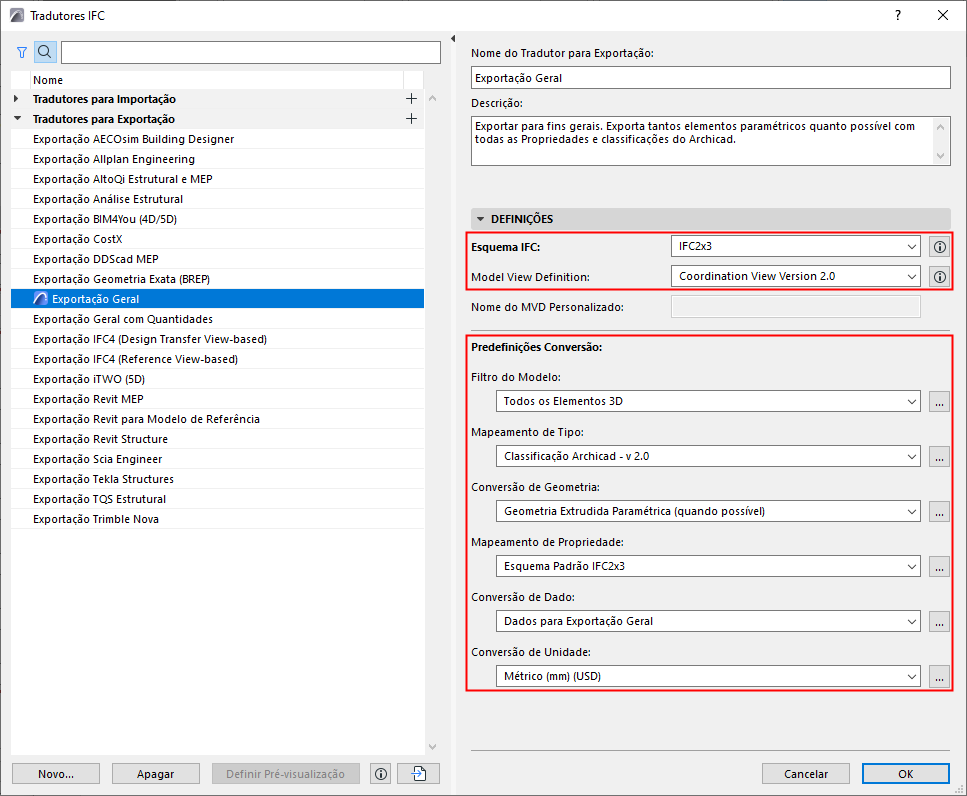Open the Mapeamento de Tipo dropdown
Image resolution: width=967 pixels, height=796 pixels.
pos(708,456)
